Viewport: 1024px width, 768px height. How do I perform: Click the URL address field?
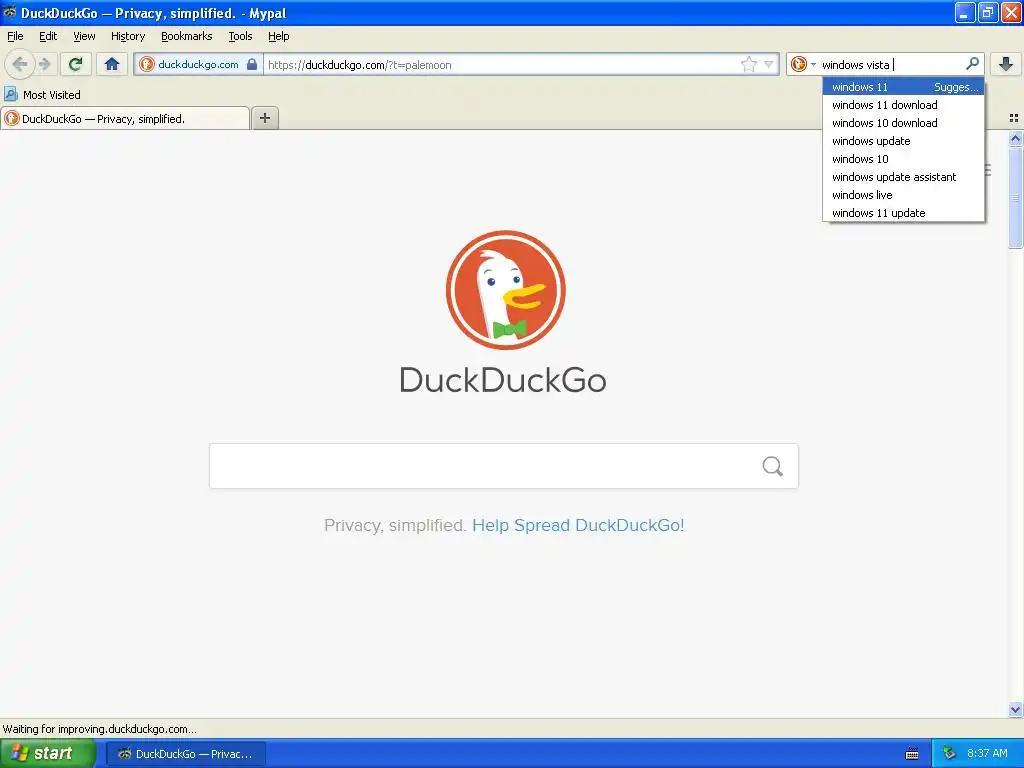(x=503, y=64)
